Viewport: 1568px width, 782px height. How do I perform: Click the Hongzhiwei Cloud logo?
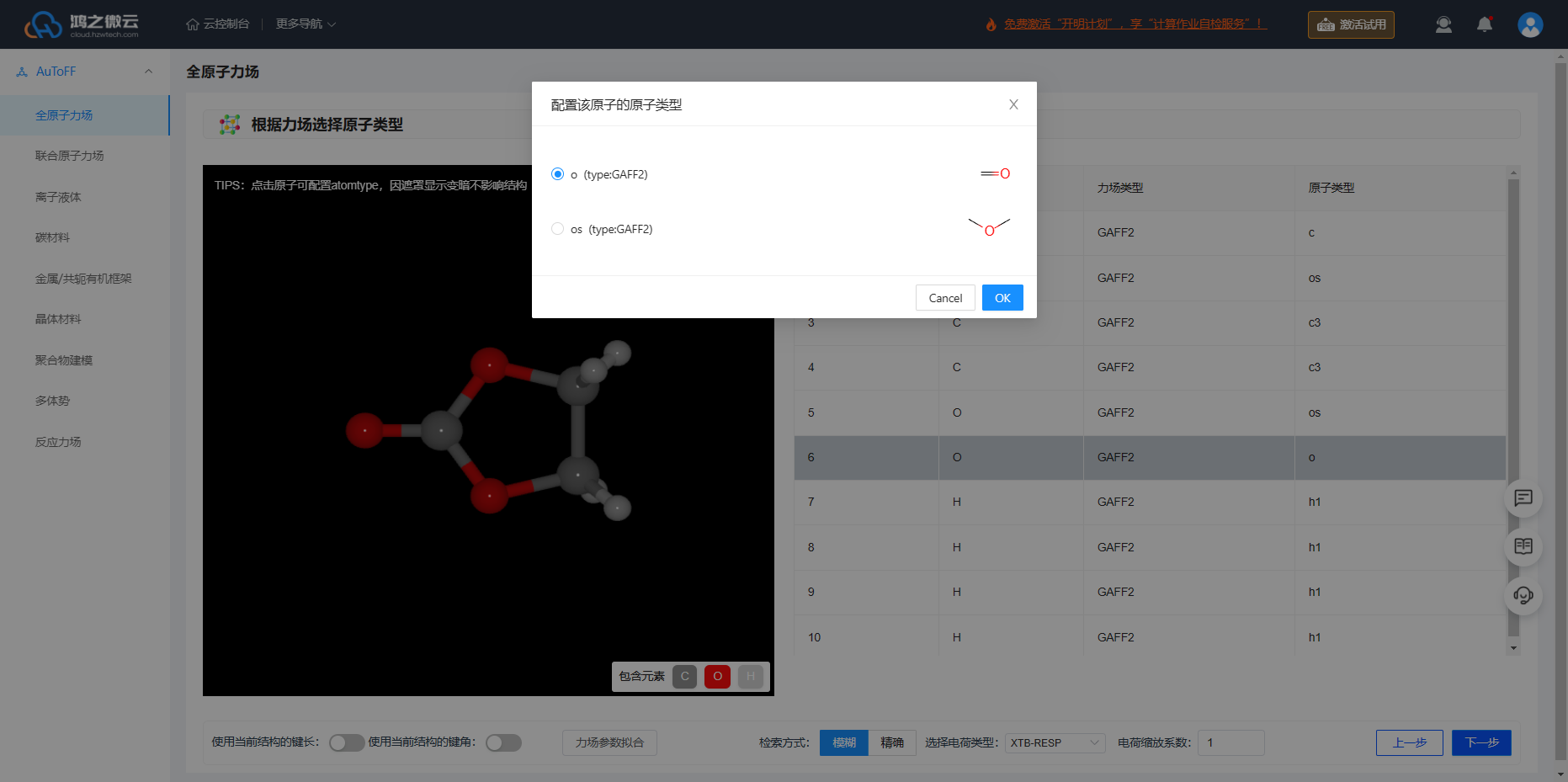82,24
